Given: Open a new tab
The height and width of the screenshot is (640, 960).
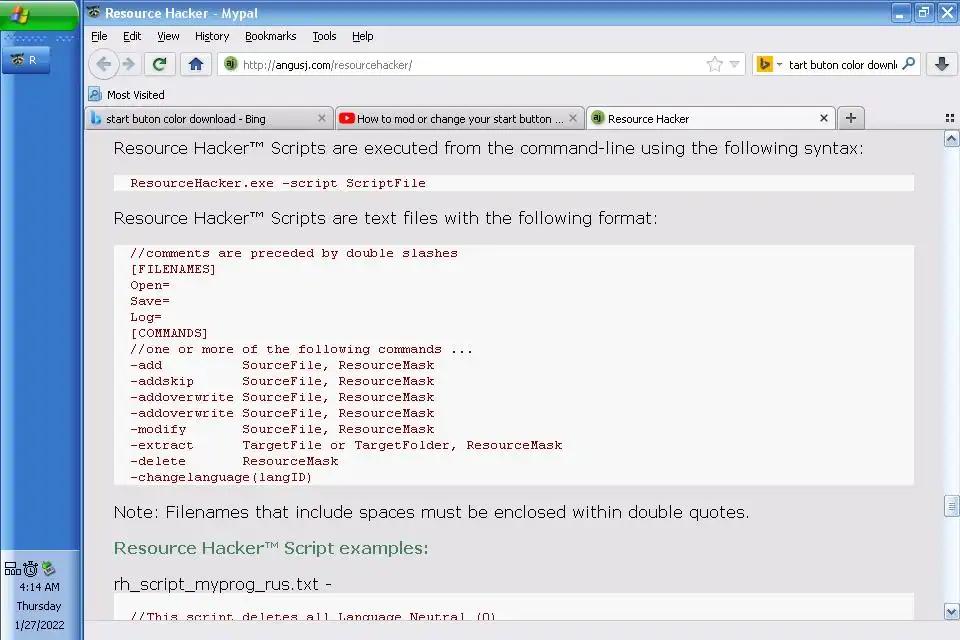Looking at the screenshot, I should point(850,118).
